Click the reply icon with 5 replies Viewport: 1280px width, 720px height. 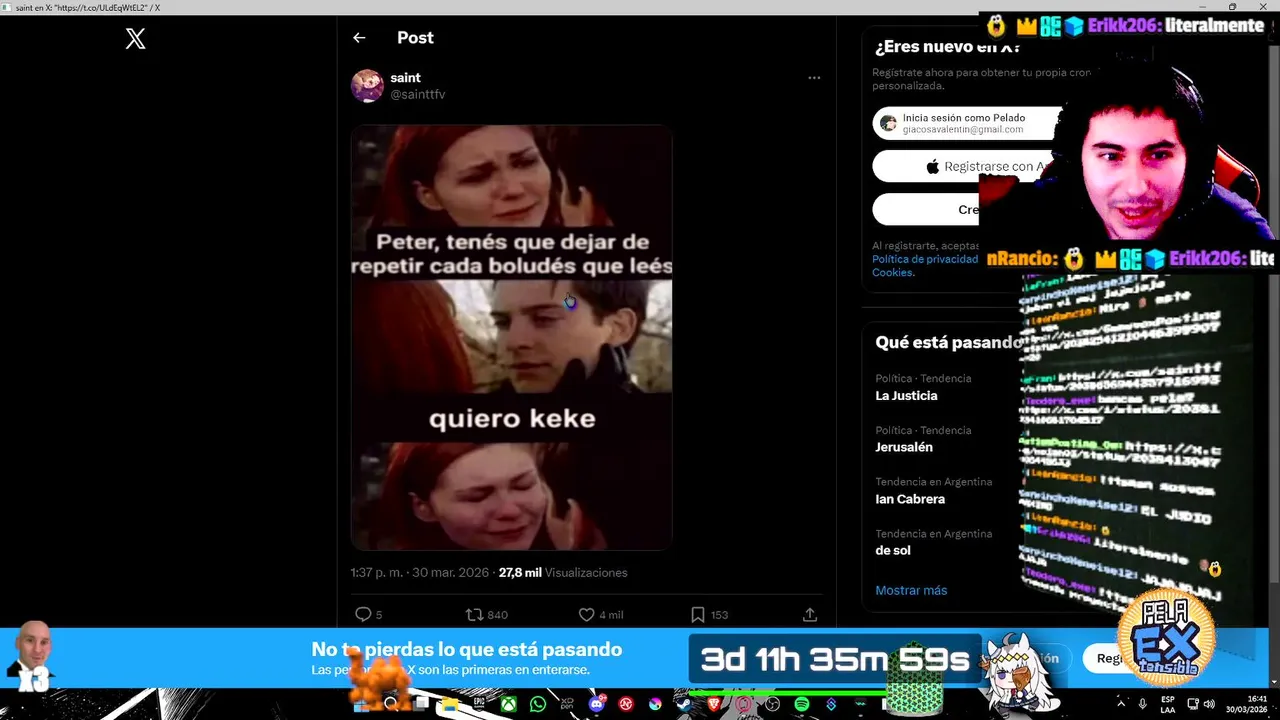(x=363, y=614)
